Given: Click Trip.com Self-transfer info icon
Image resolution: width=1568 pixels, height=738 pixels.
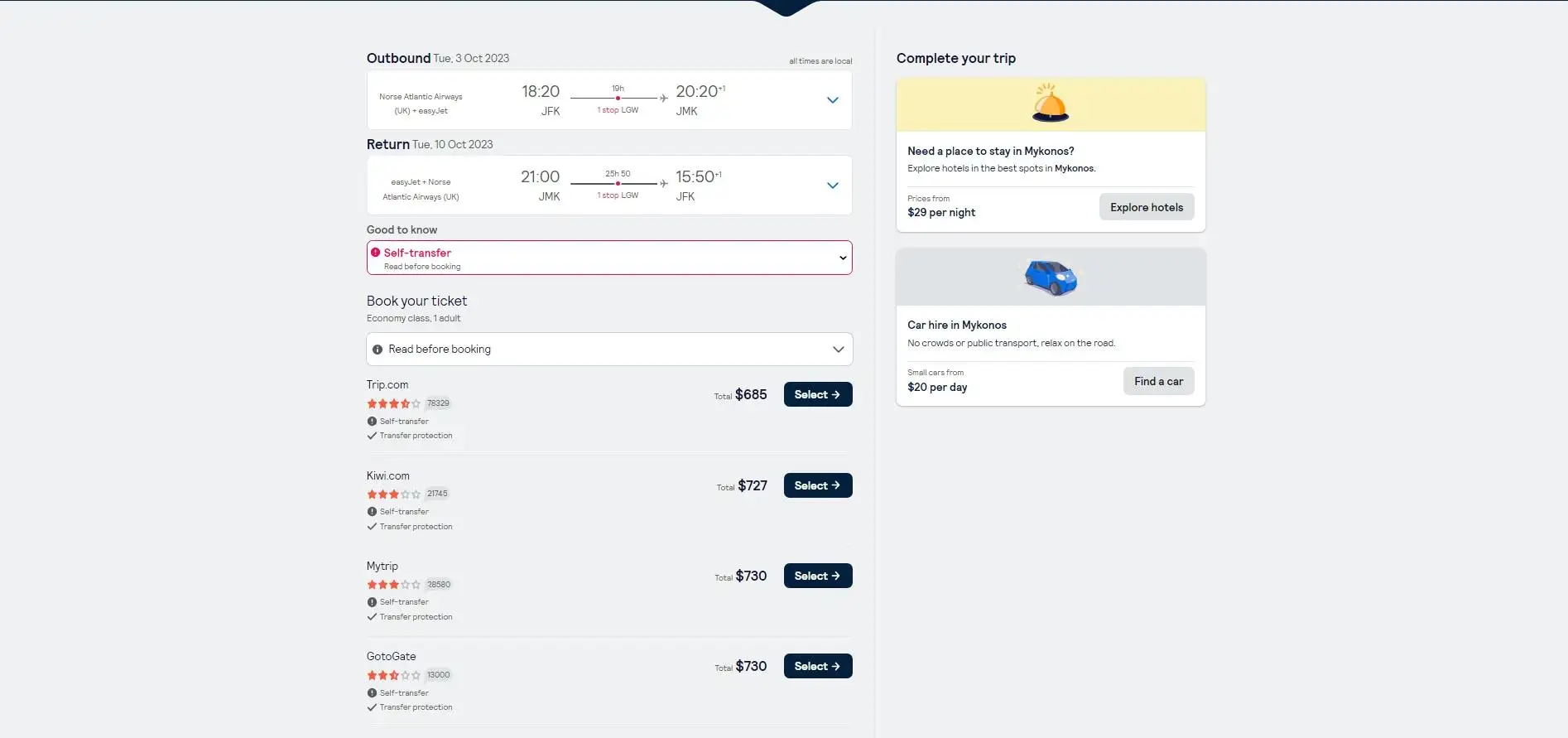Looking at the screenshot, I should pos(372,422).
